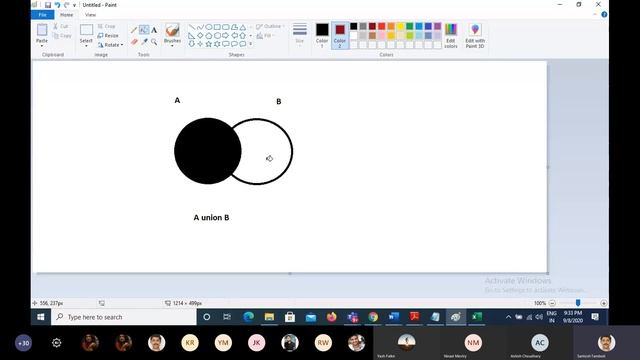Viewport: 640px width, 360px height.
Task: Open Google Chrome from taskbar
Action: 373,317
